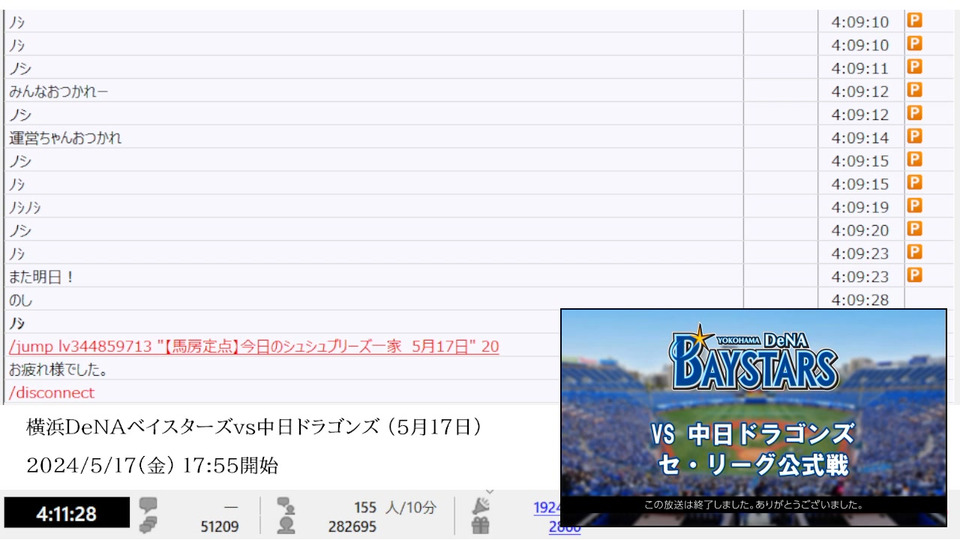Open the /jump lv344859713 link

254,347
